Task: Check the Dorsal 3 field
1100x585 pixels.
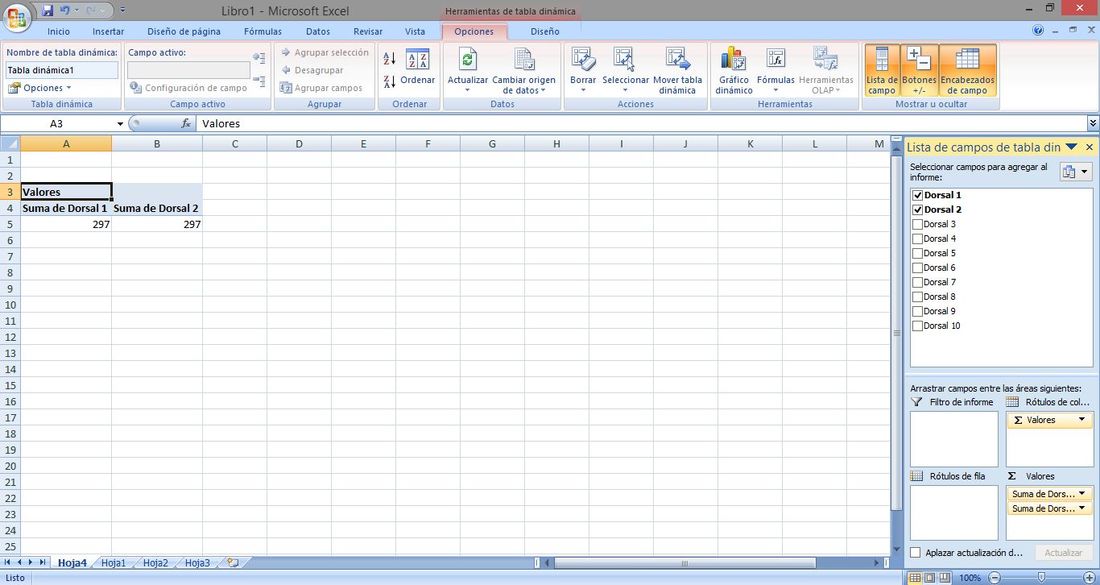Action: (x=917, y=224)
